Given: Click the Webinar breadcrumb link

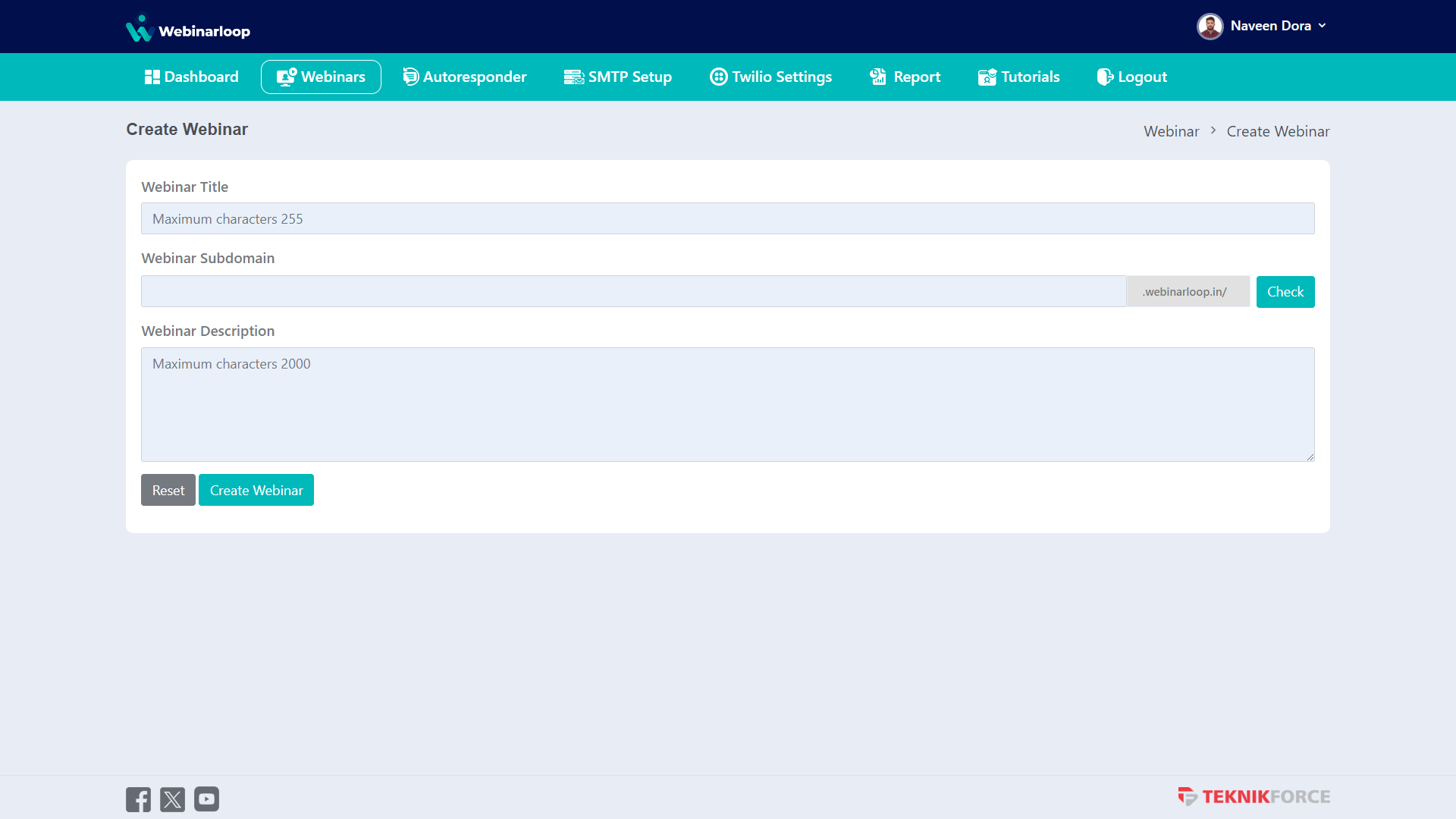Looking at the screenshot, I should (1171, 131).
